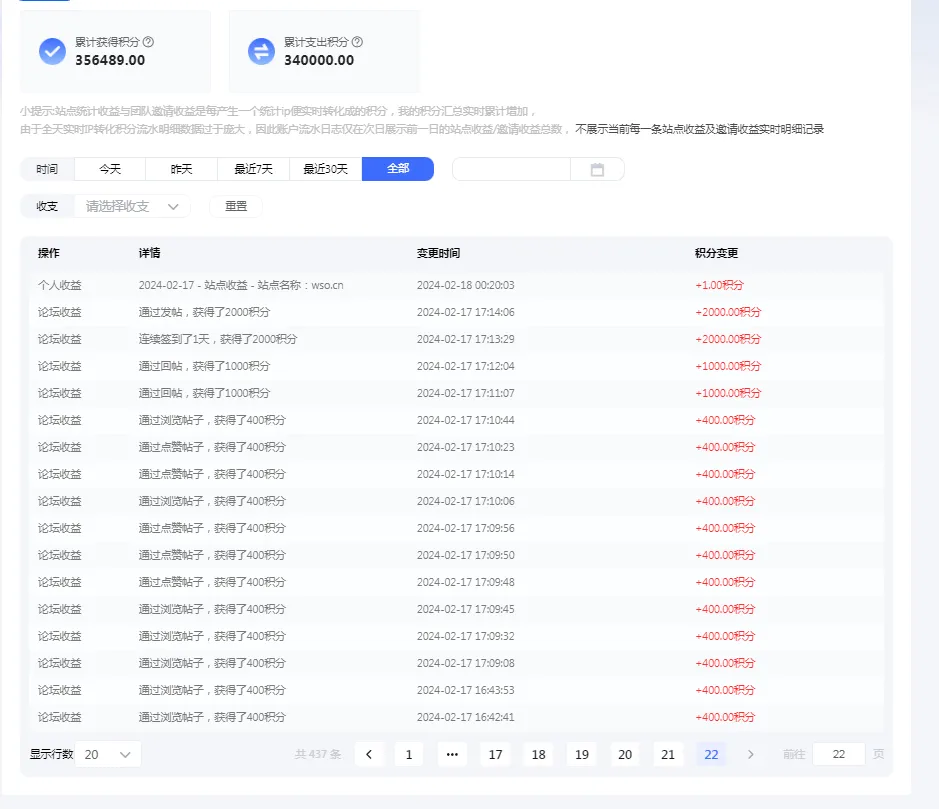Select the 最近7天 time filter
The width and height of the screenshot is (939, 809).
tap(253, 169)
